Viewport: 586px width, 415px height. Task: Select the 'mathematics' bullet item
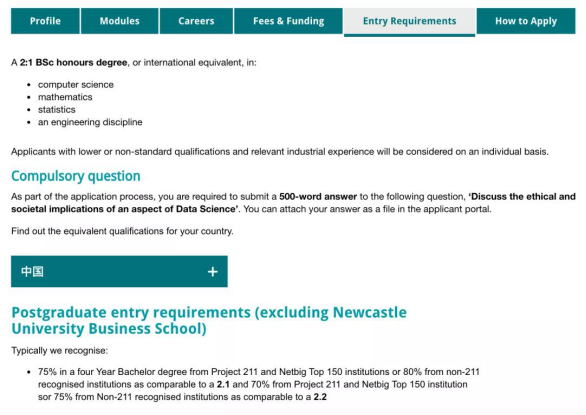tap(65, 97)
